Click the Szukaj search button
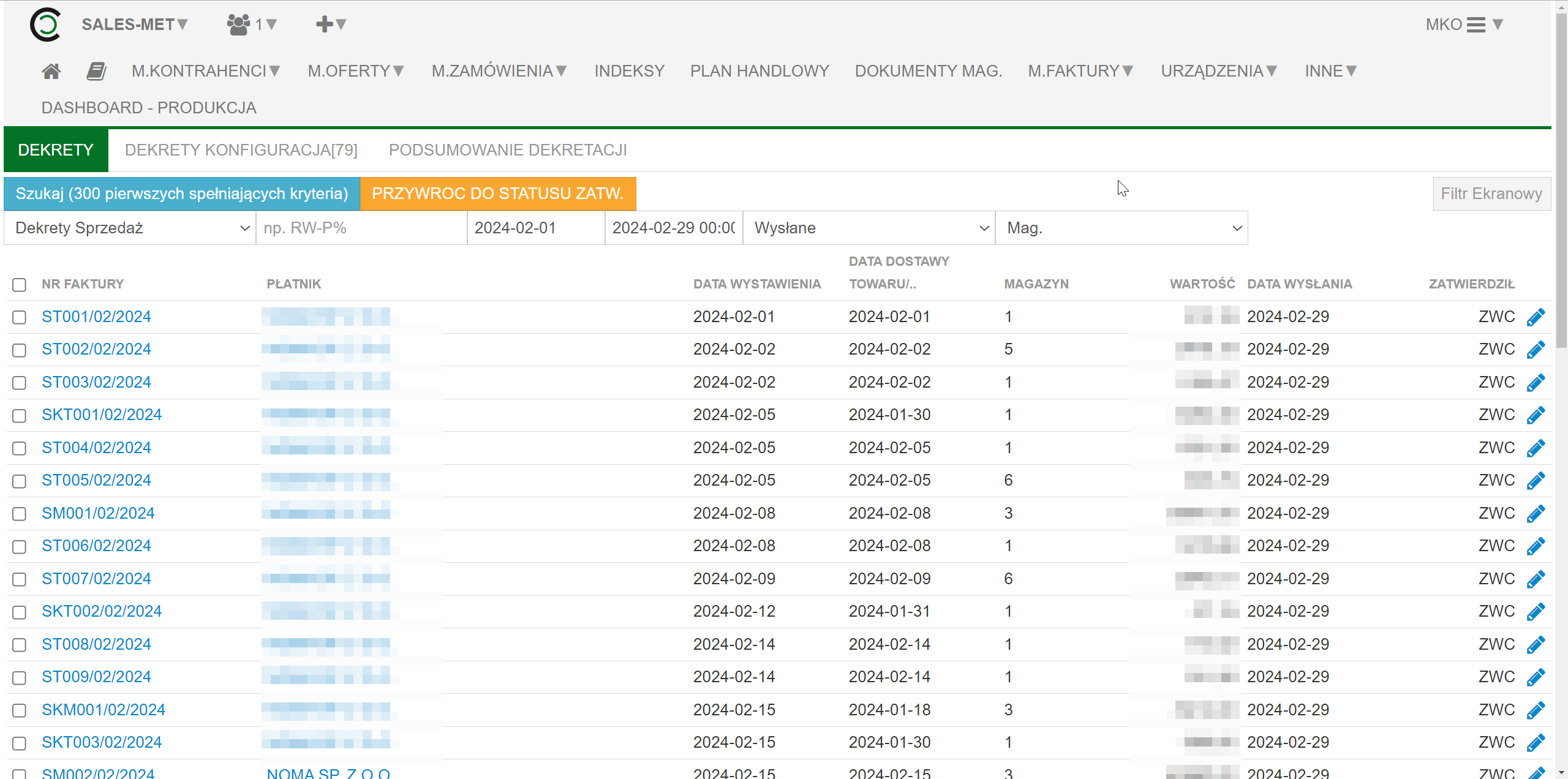 pyautogui.click(x=182, y=194)
